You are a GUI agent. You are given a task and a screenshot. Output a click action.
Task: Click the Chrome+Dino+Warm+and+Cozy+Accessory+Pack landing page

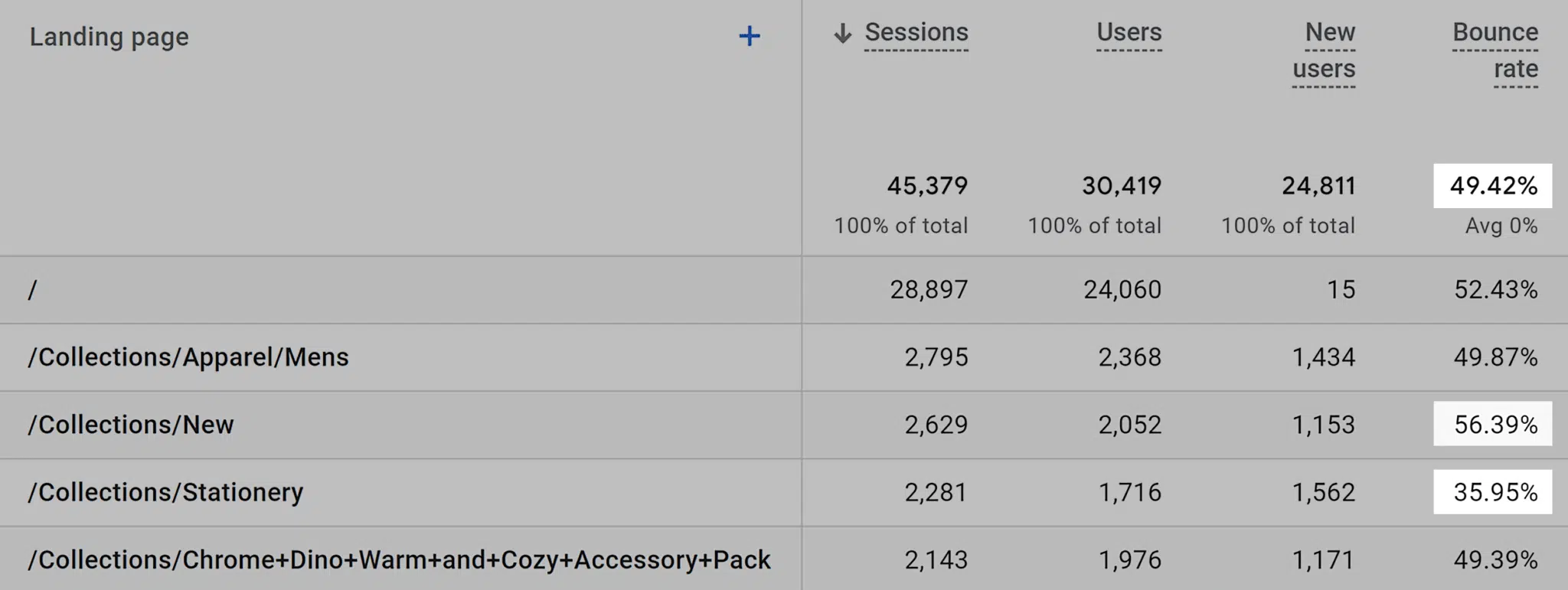[400, 559]
